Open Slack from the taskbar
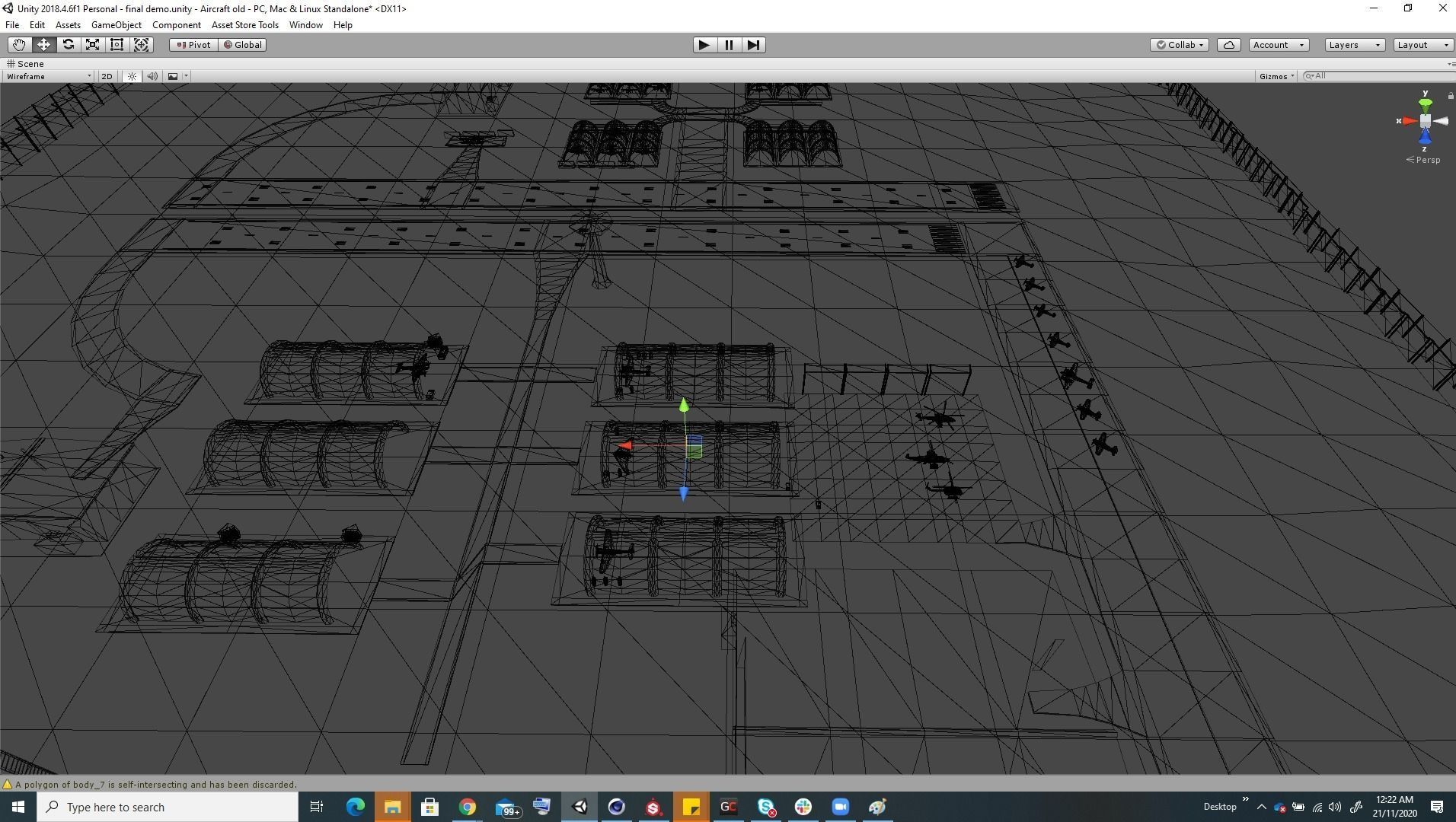Image resolution: width=1456 pixels, height=822 pixels. pos(803,807)
